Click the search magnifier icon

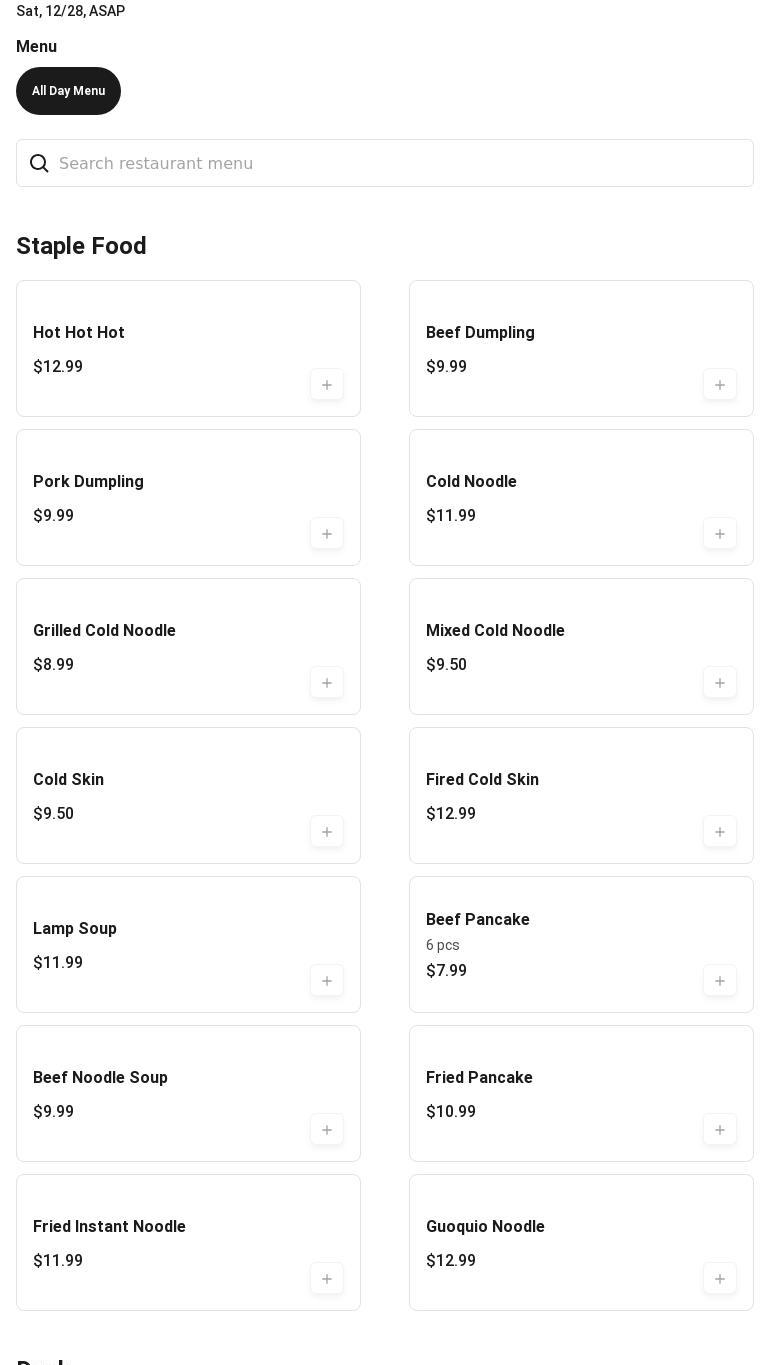(39, 163)
